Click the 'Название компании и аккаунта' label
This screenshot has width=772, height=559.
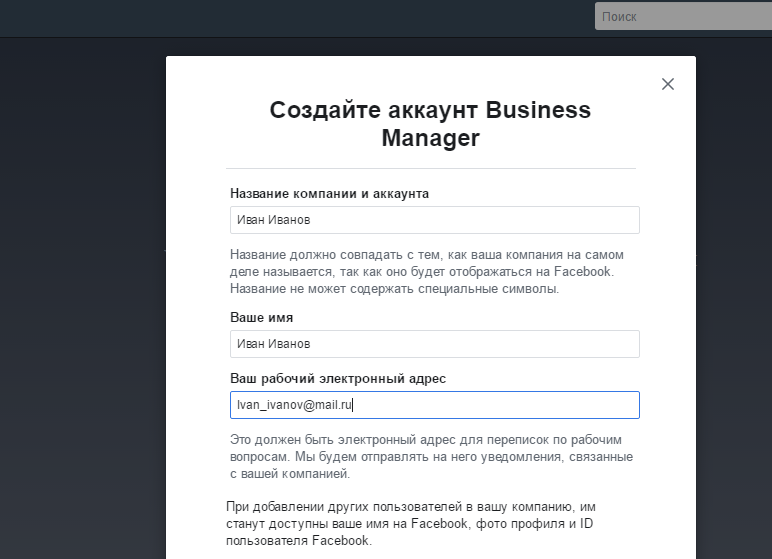pos(329,194)
